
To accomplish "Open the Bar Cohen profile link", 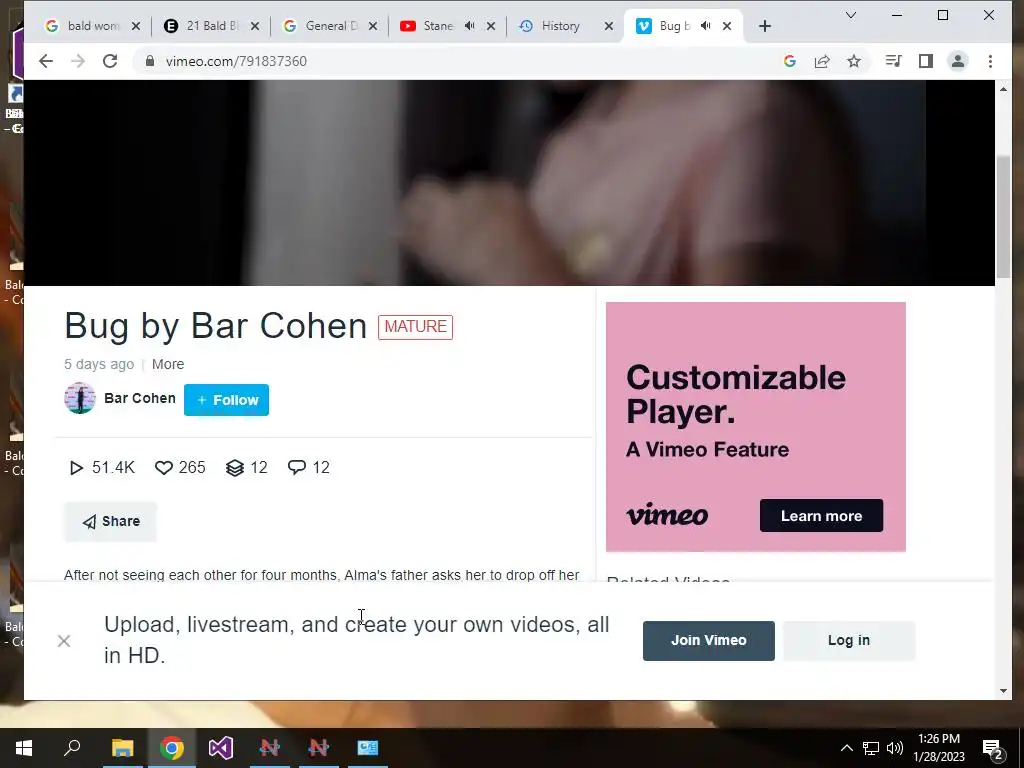I will click(x=140, y=398).
